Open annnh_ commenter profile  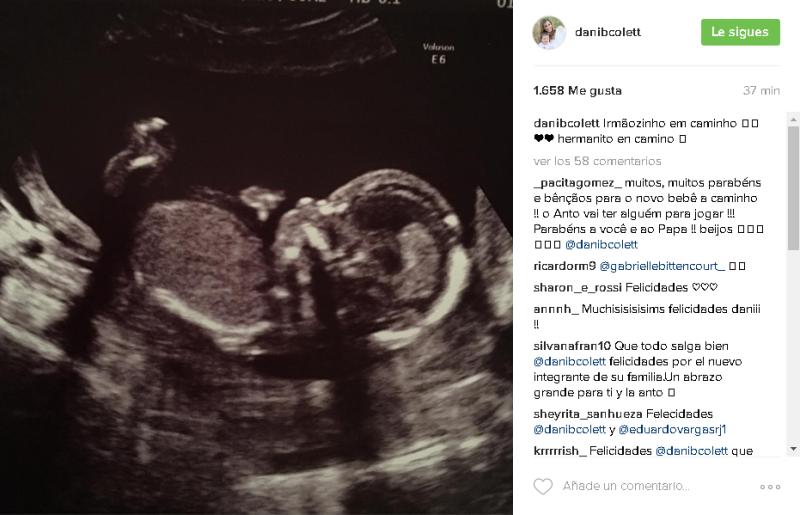click(x=556, y=309)
